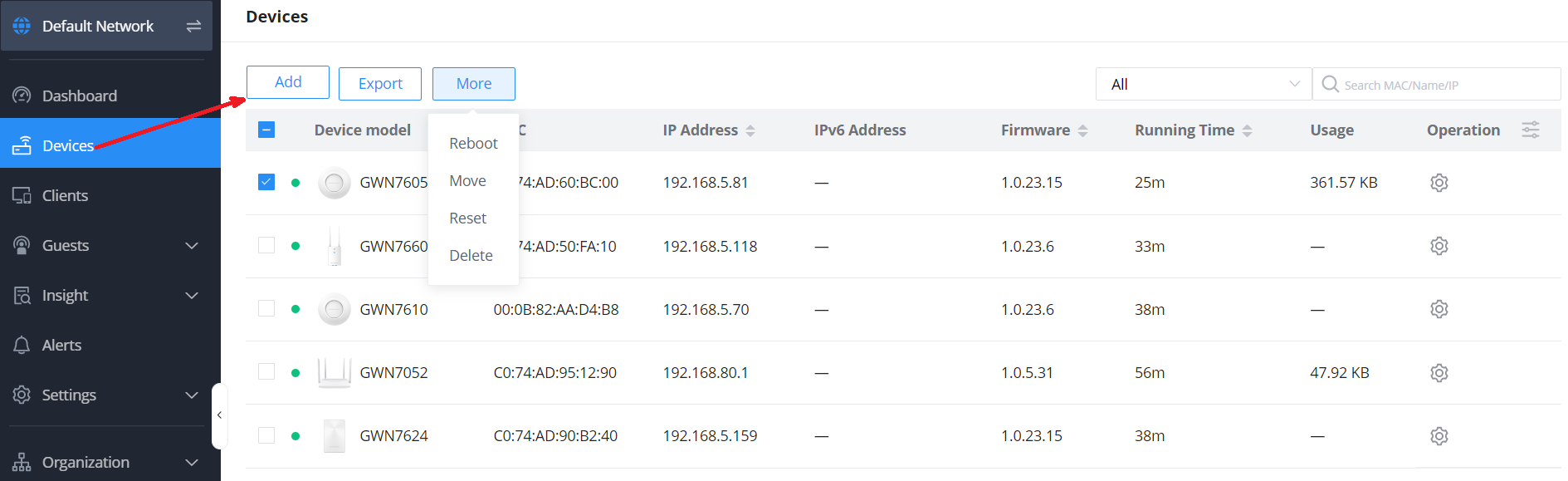Expand the Organization sidebar section
Screen dimensions: 1568x481
click(85, 462)
